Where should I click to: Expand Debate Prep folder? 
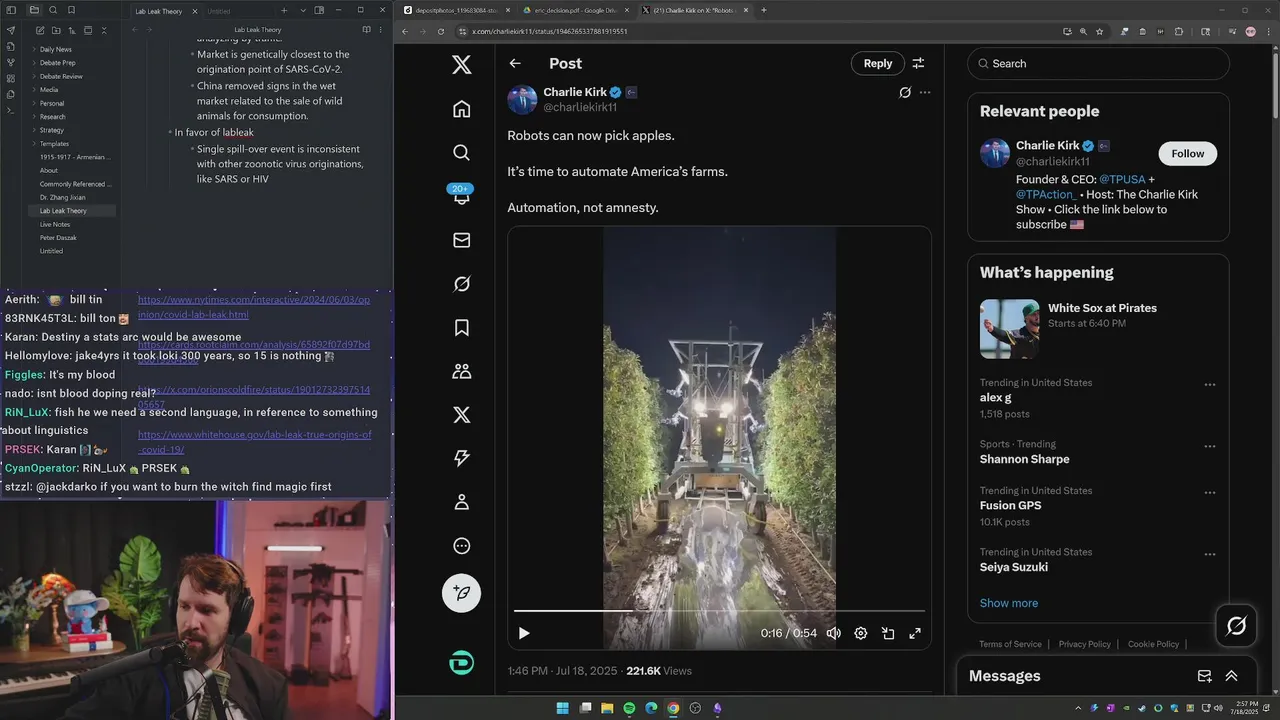coord(57,63)
